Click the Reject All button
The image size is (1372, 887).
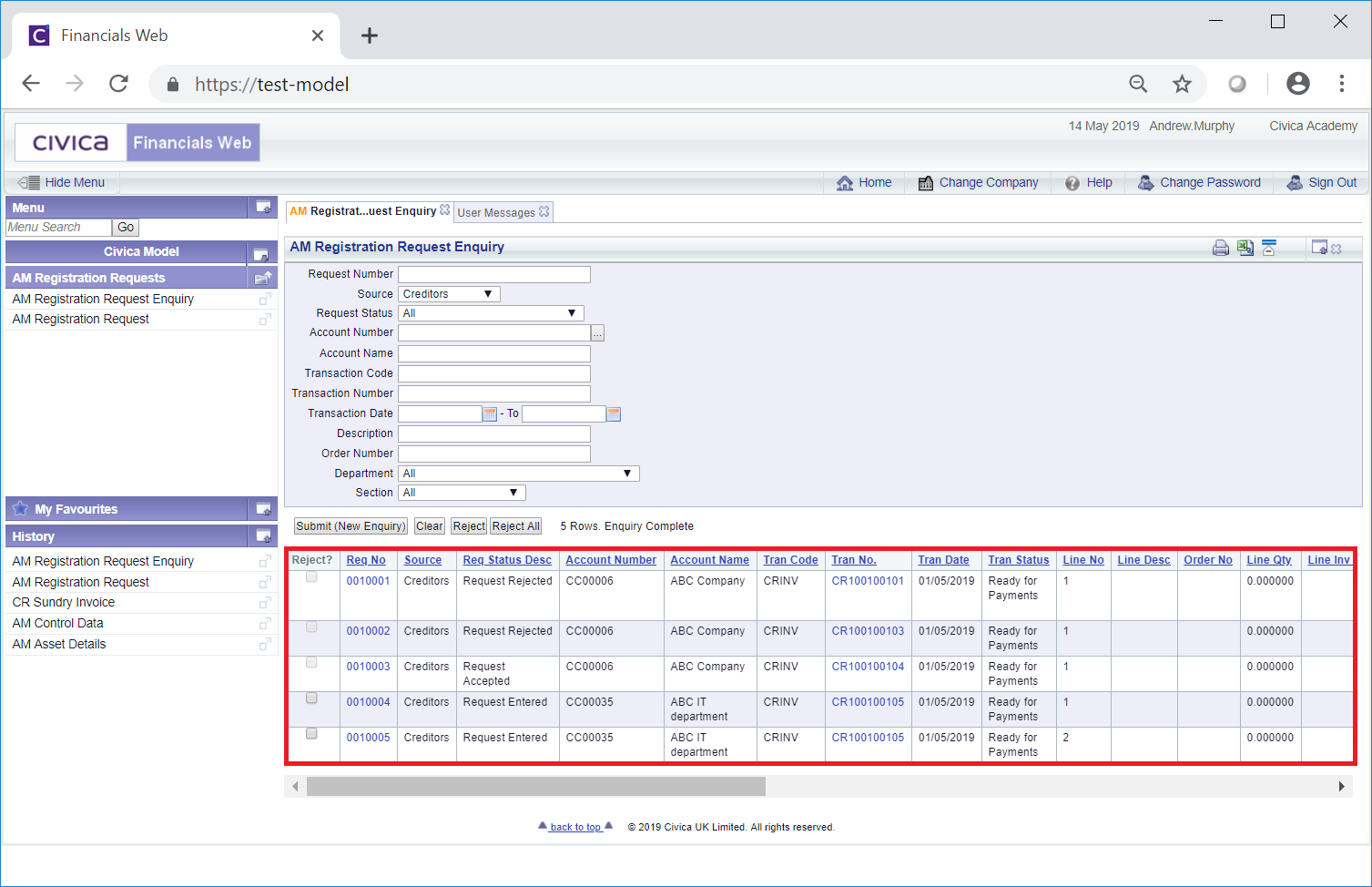(x=516, y=526)
